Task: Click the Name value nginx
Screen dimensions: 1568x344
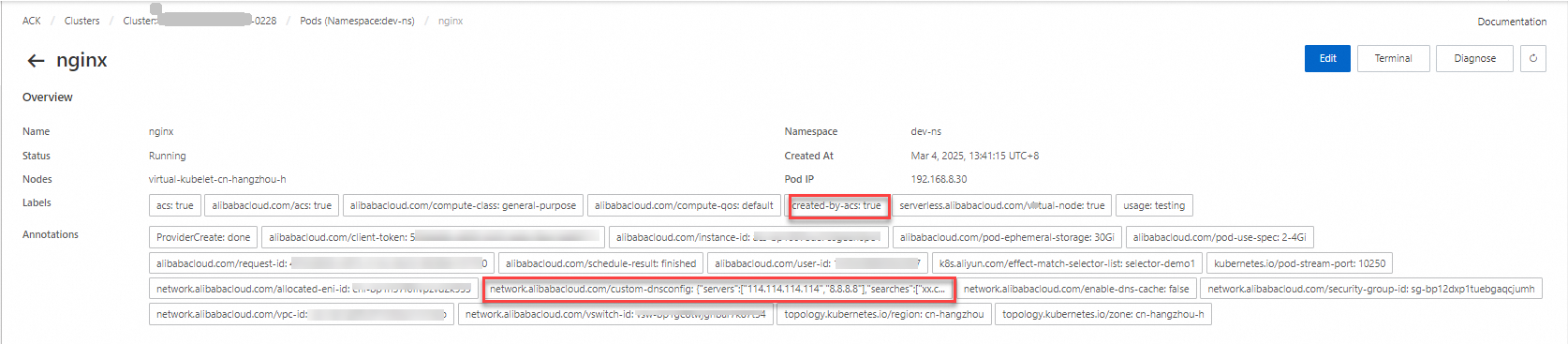Action: 161,131
